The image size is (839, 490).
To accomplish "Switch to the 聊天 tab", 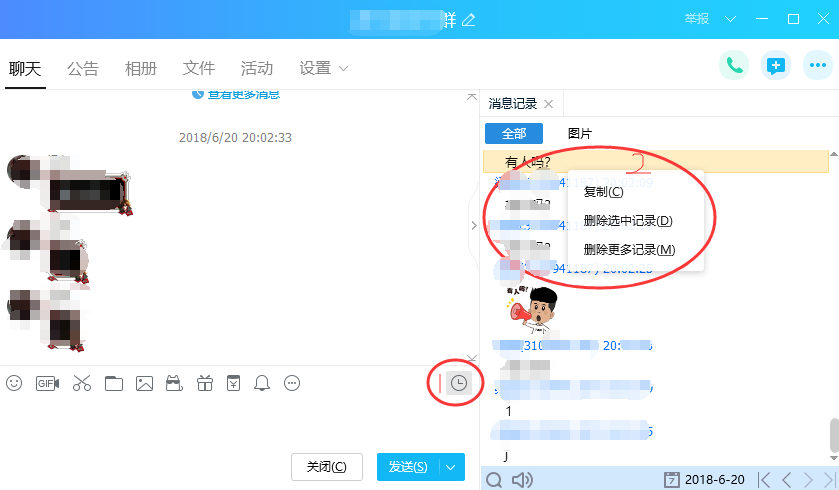I will pos(25,68).
